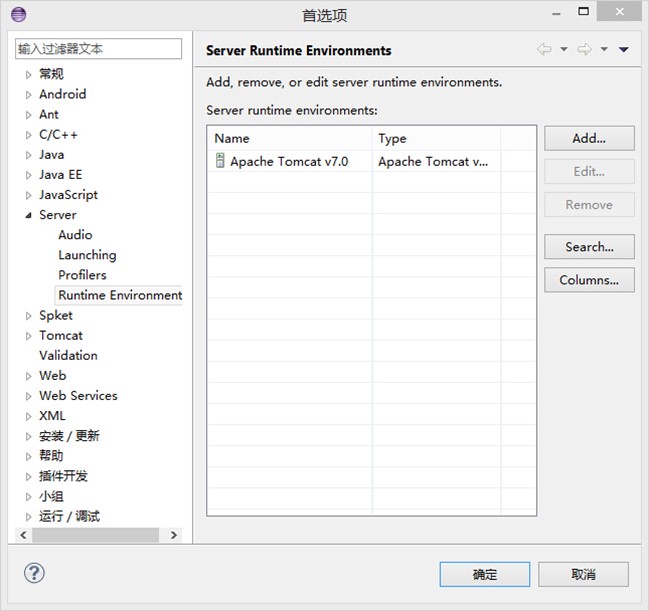Sort by the Type column header
Screen dimensions: 649x611
(x=436, y=138)
